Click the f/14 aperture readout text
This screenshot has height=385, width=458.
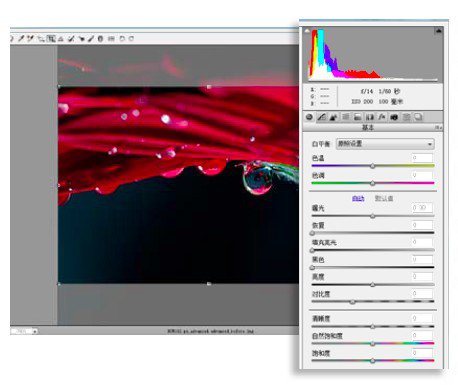click(367, 91)
